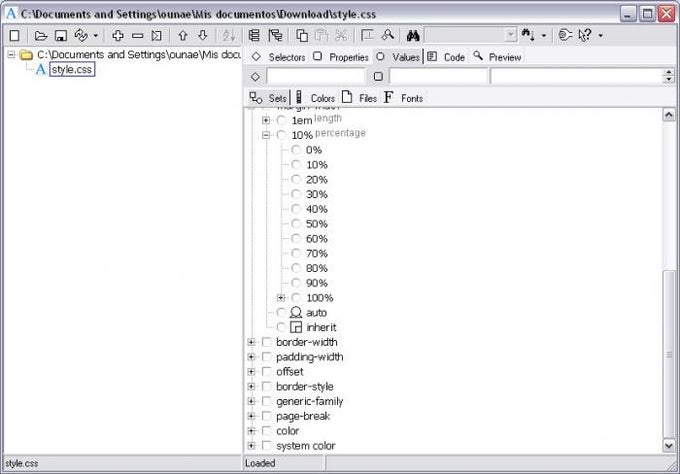This screenshot has height=474, width=680.
Task: Collapse the 10% percentage node
Action: (266, 135)
